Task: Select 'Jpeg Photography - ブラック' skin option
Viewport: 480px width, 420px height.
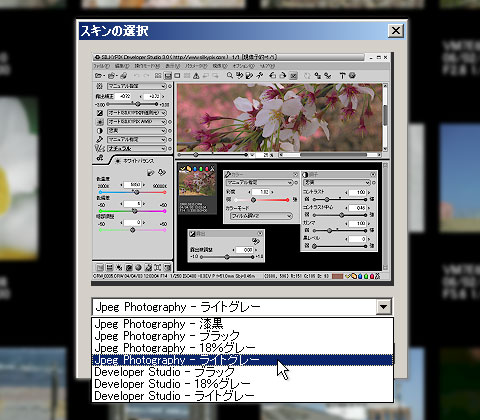Action: pyautogui.click(x=242, y=336)
